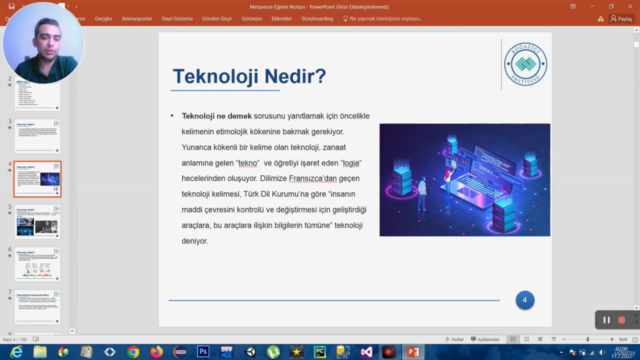
Task: Zoom out with the minus button
Action: click(x=564, y=339)
